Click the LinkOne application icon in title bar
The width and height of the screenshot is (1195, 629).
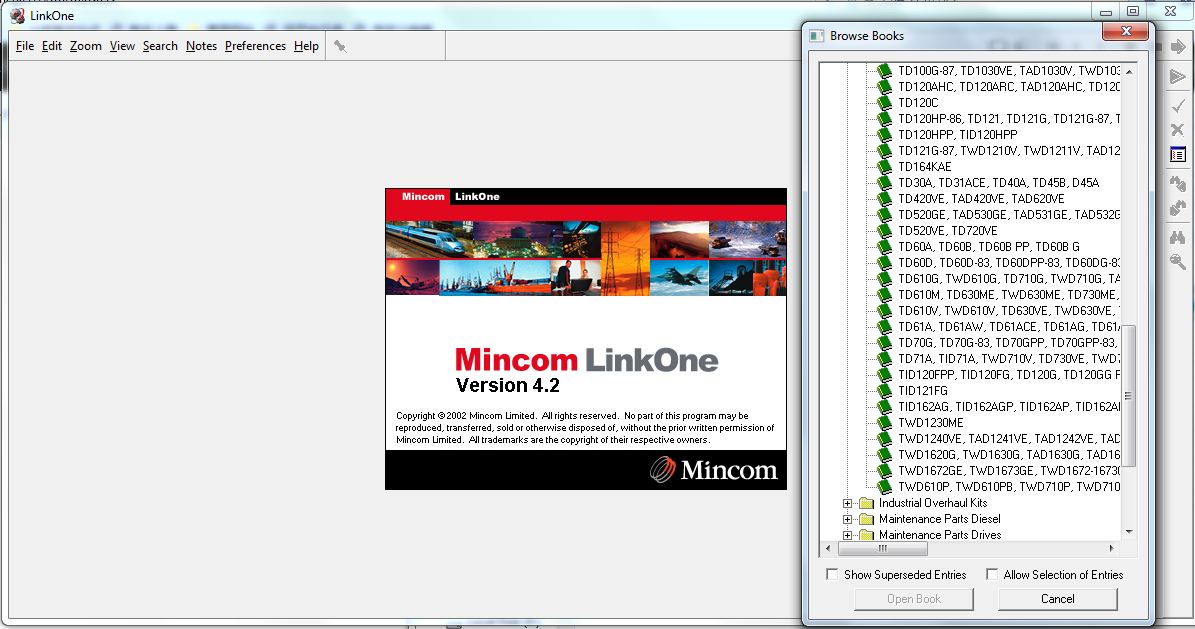pos(17,15)
